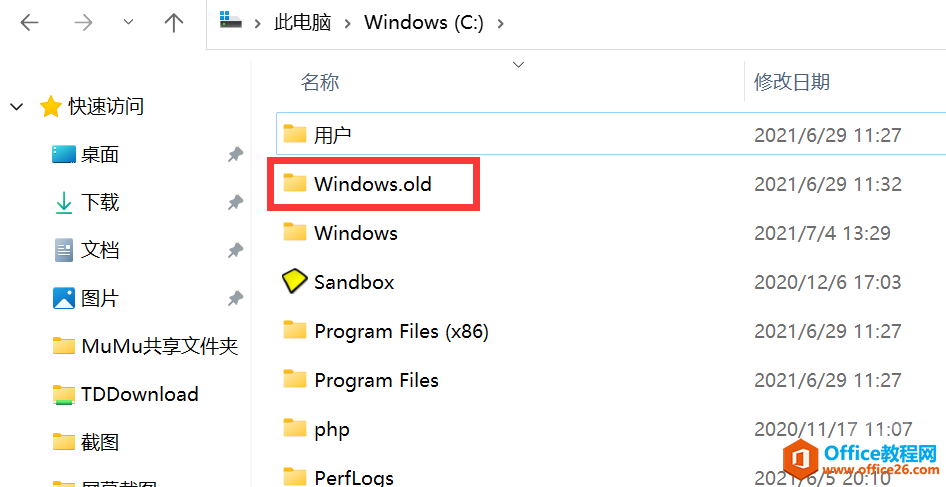This screenshot has width=946, height=487.
Task: Click 此电脑 in the address breadcrumb
Action: pos(302,23)
